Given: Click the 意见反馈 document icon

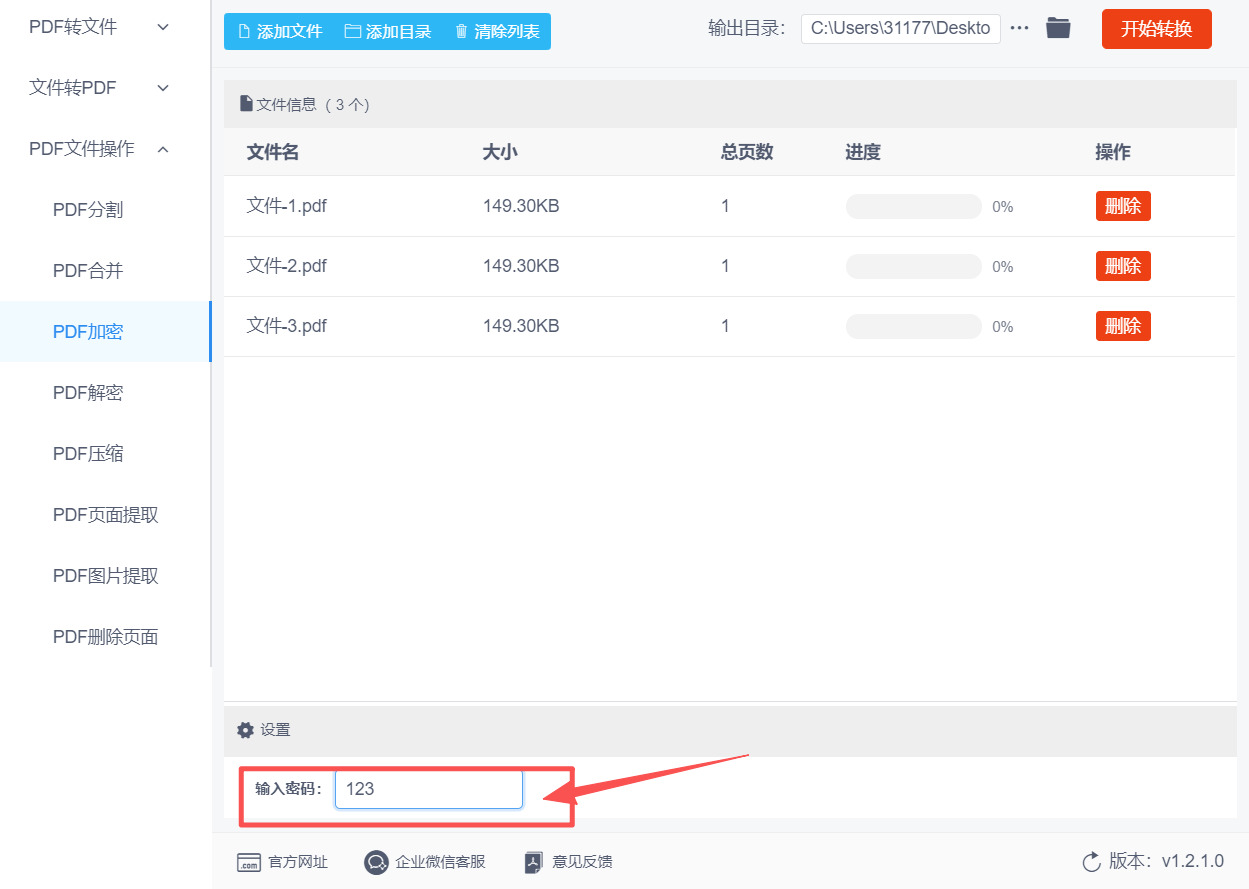Looking at the screenshot, I should [534, 862].
